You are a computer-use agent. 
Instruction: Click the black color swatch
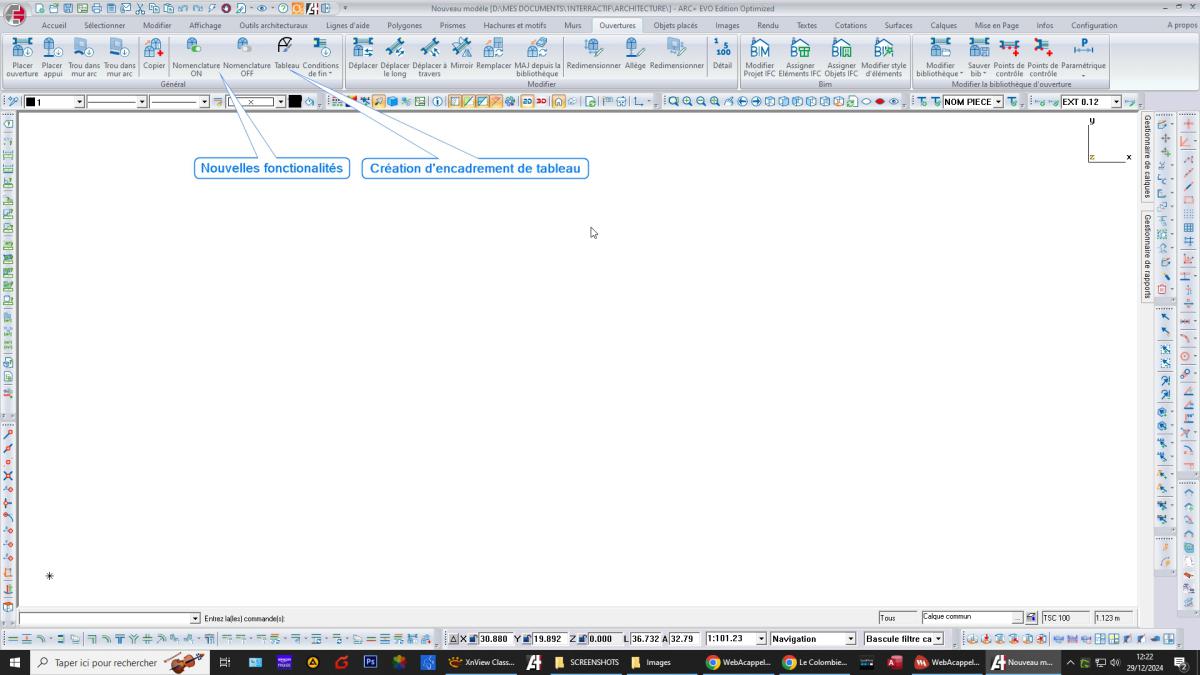(295, 102)
